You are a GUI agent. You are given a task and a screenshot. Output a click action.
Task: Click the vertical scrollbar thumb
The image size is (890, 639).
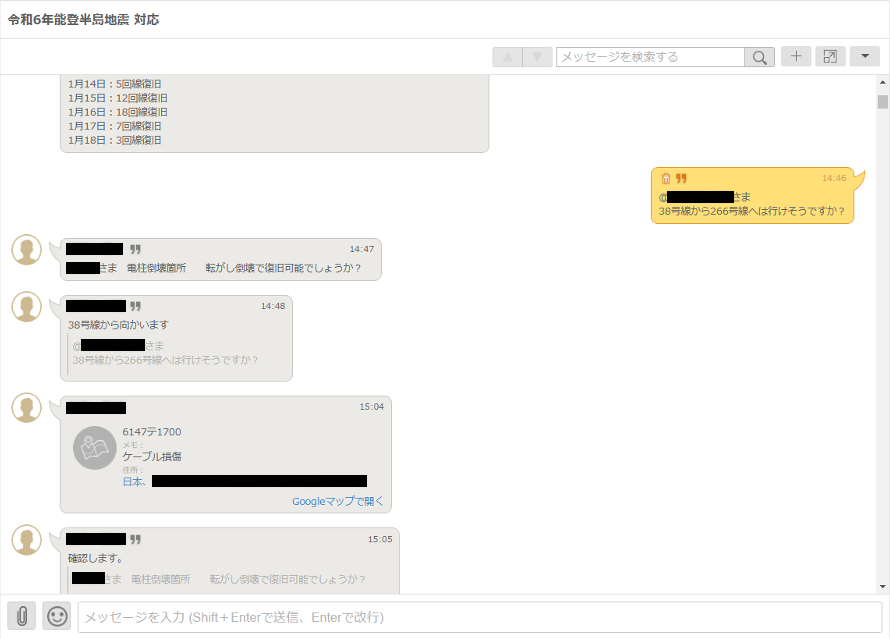[883, 102]
